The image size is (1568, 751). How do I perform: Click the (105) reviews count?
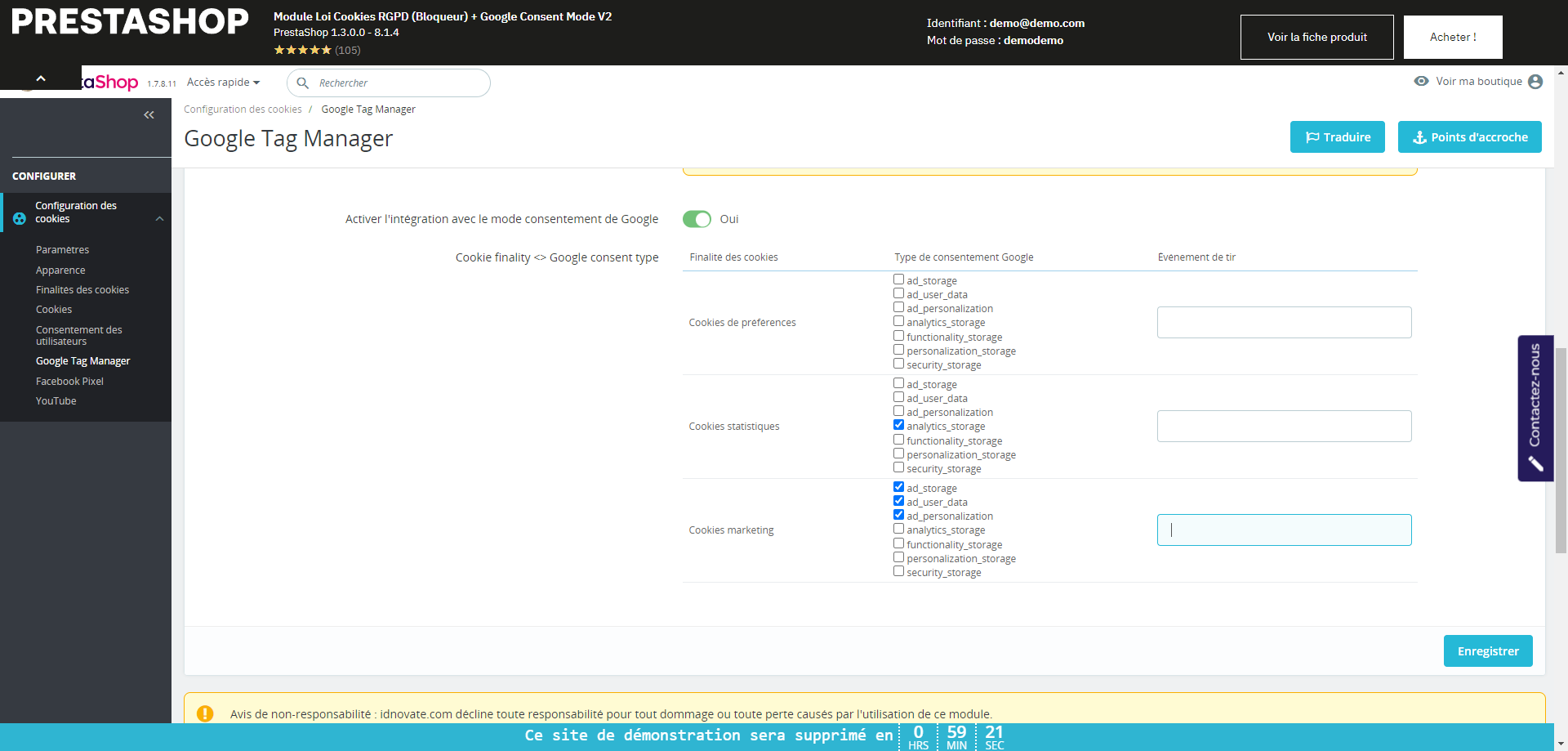[x=348, y=50]
